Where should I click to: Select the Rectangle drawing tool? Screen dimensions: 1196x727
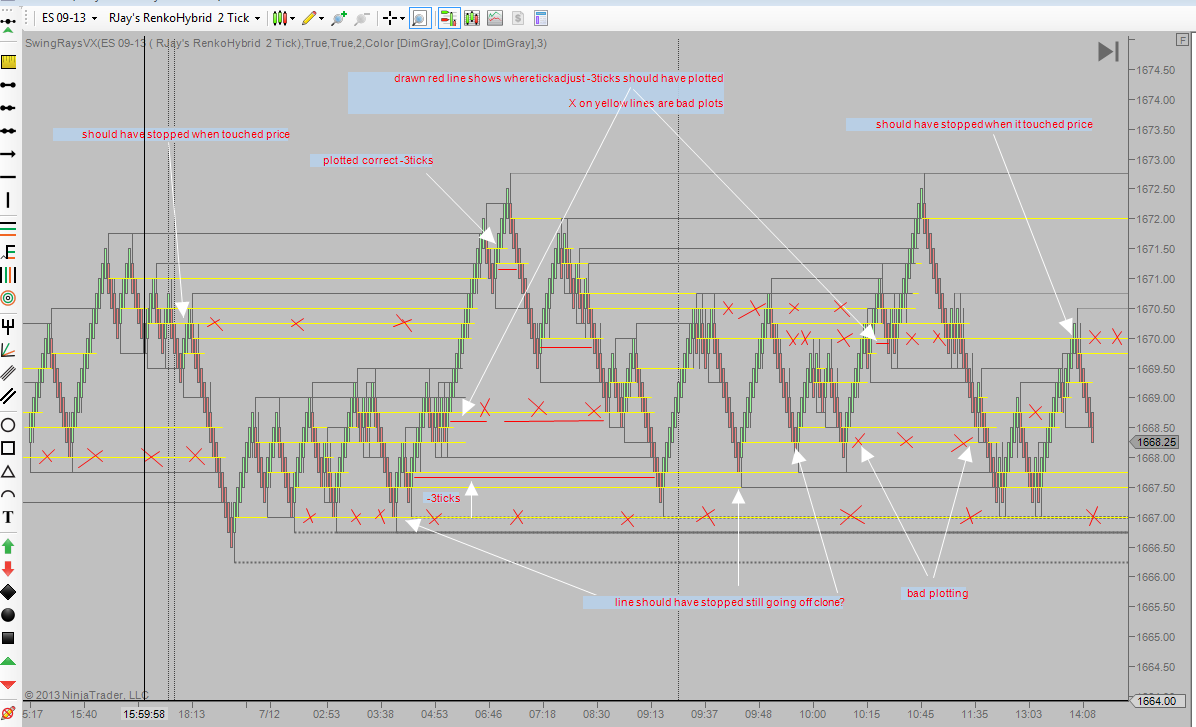pos(8,448)
